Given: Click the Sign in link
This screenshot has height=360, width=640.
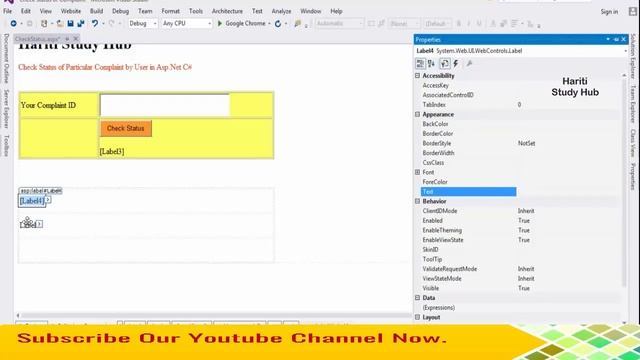Looking at the screenshot, I should point(609,12).
